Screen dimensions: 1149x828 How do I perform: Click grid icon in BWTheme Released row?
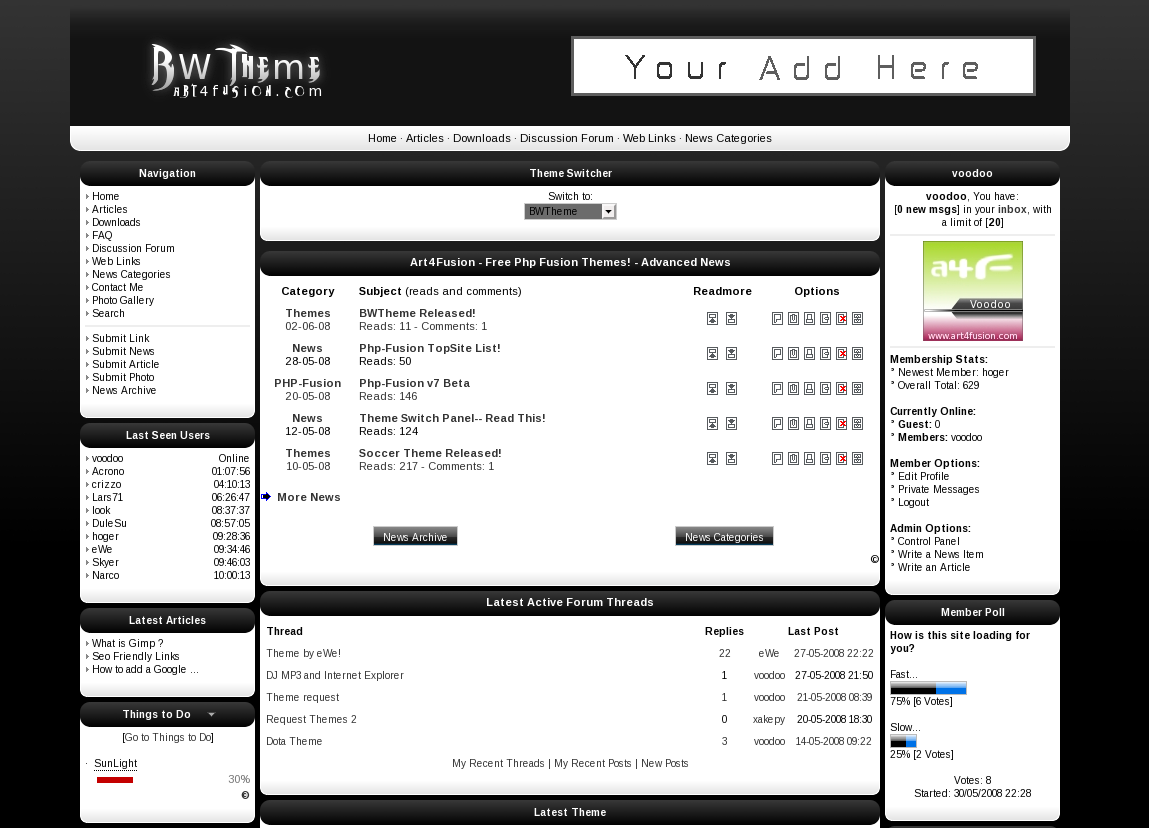(857, 319)
